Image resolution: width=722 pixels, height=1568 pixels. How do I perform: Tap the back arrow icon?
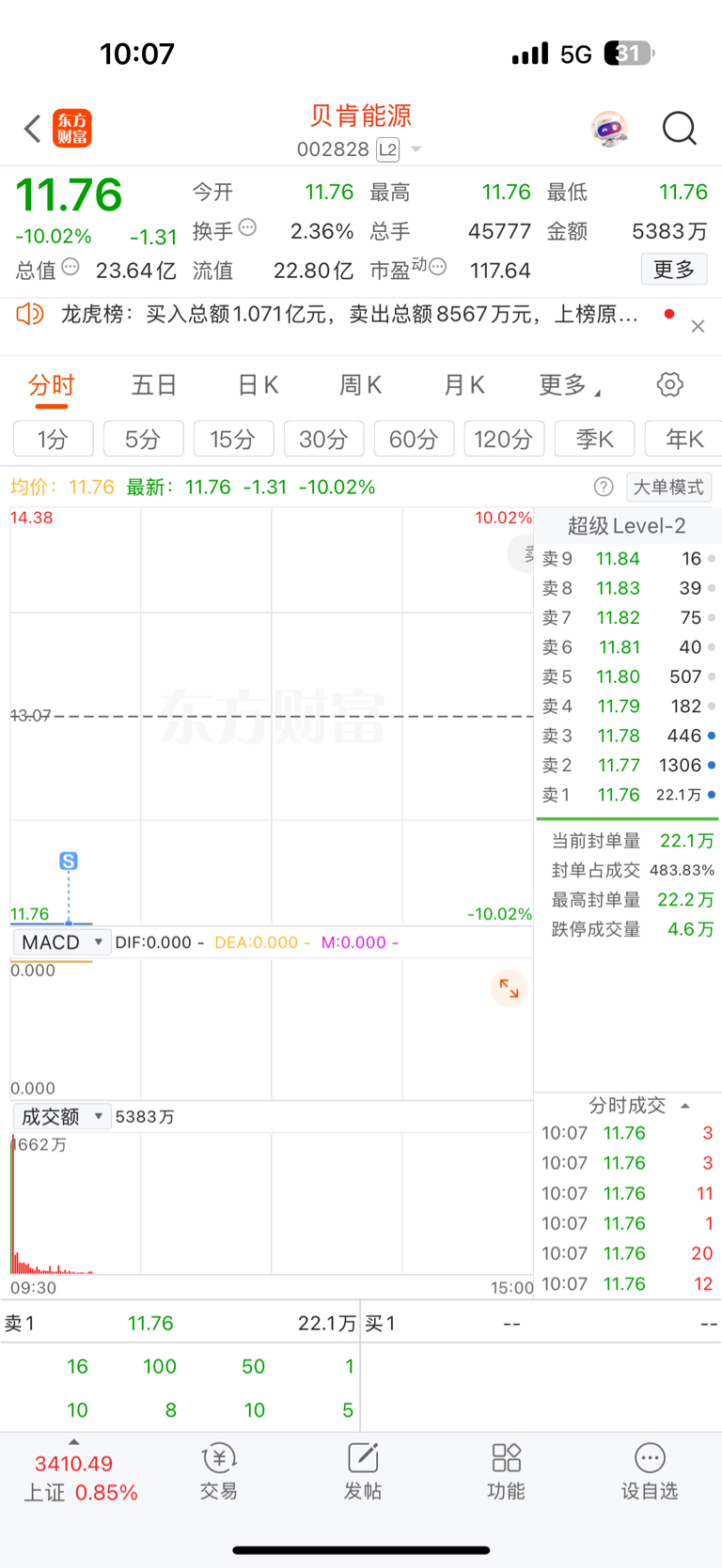tap(33, 129)
